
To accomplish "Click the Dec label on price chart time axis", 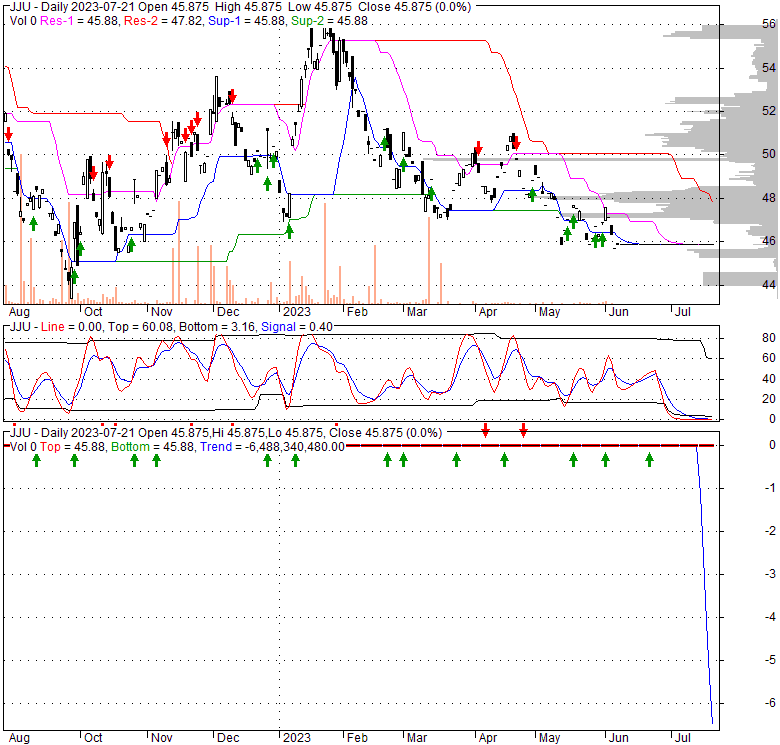I will pos(228,312).
